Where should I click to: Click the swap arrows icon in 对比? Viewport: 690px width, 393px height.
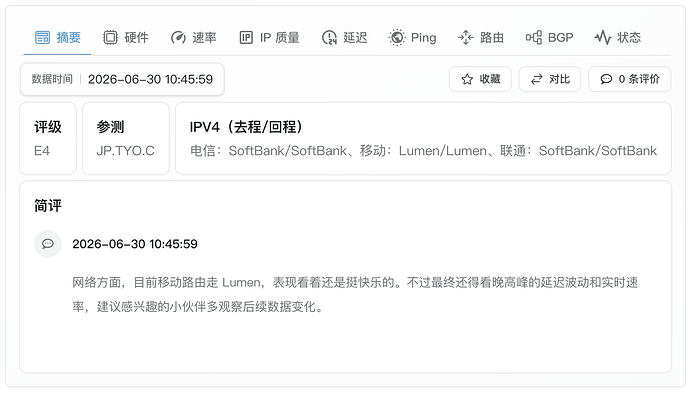click(x=536, y=79)
